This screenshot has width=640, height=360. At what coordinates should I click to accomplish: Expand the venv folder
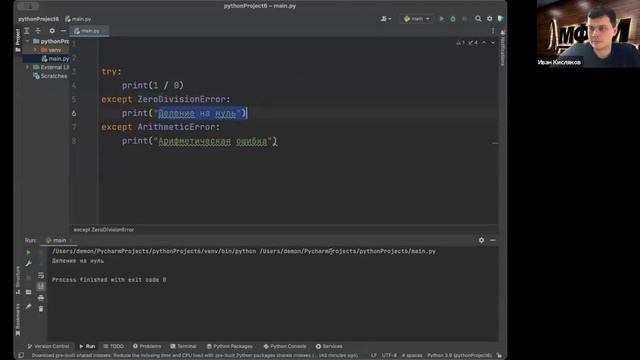click(x=35, y=50)
